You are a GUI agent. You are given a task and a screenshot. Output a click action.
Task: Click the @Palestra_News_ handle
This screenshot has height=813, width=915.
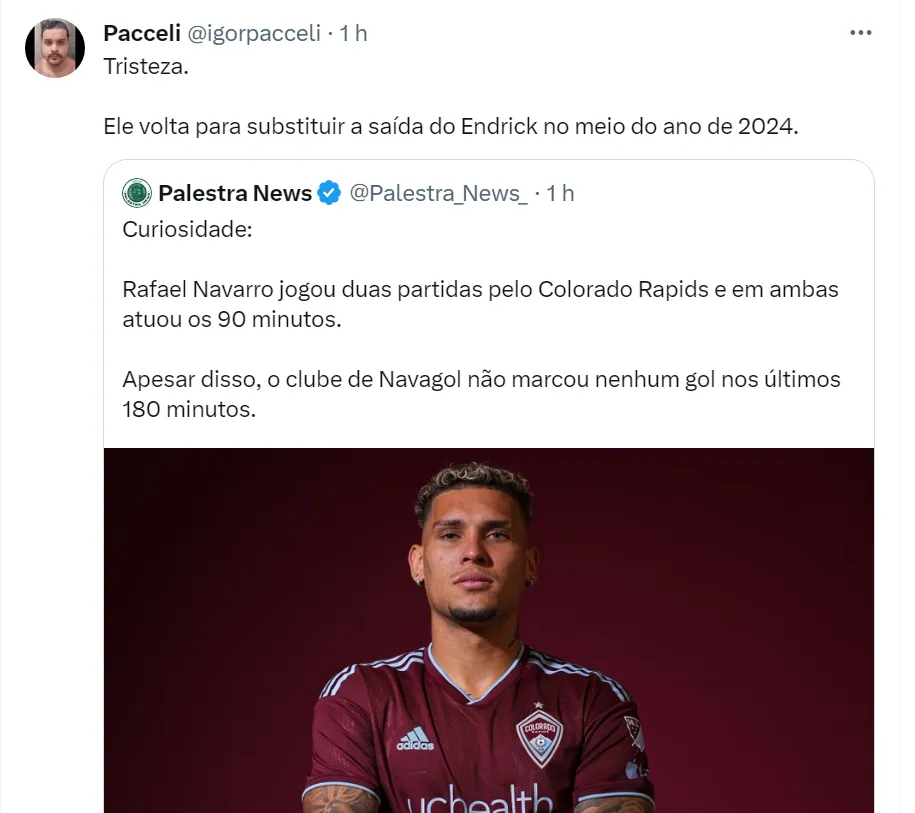pyautogui.click(x=438, y=193)
